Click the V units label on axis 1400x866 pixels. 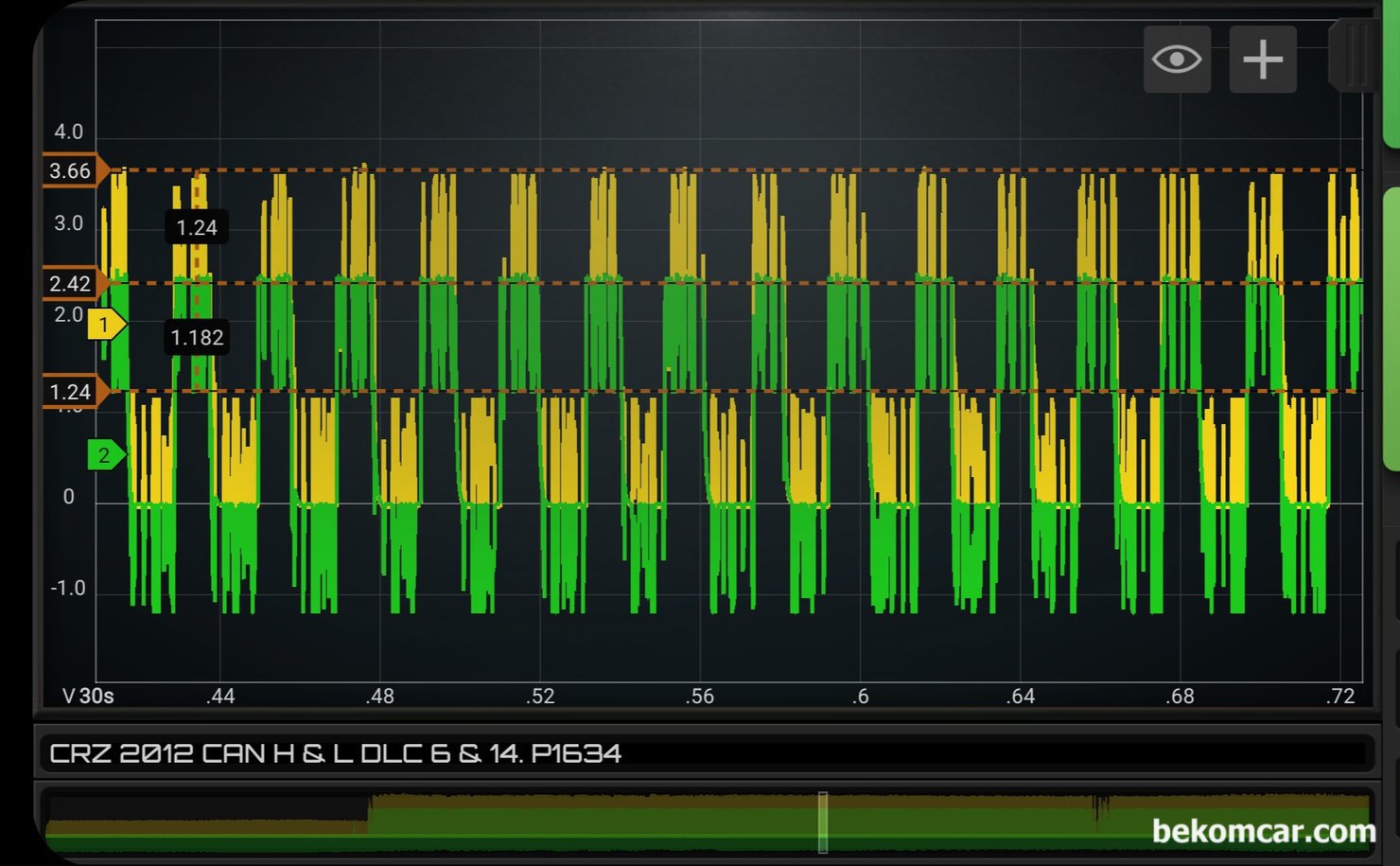tap(68, 697)
